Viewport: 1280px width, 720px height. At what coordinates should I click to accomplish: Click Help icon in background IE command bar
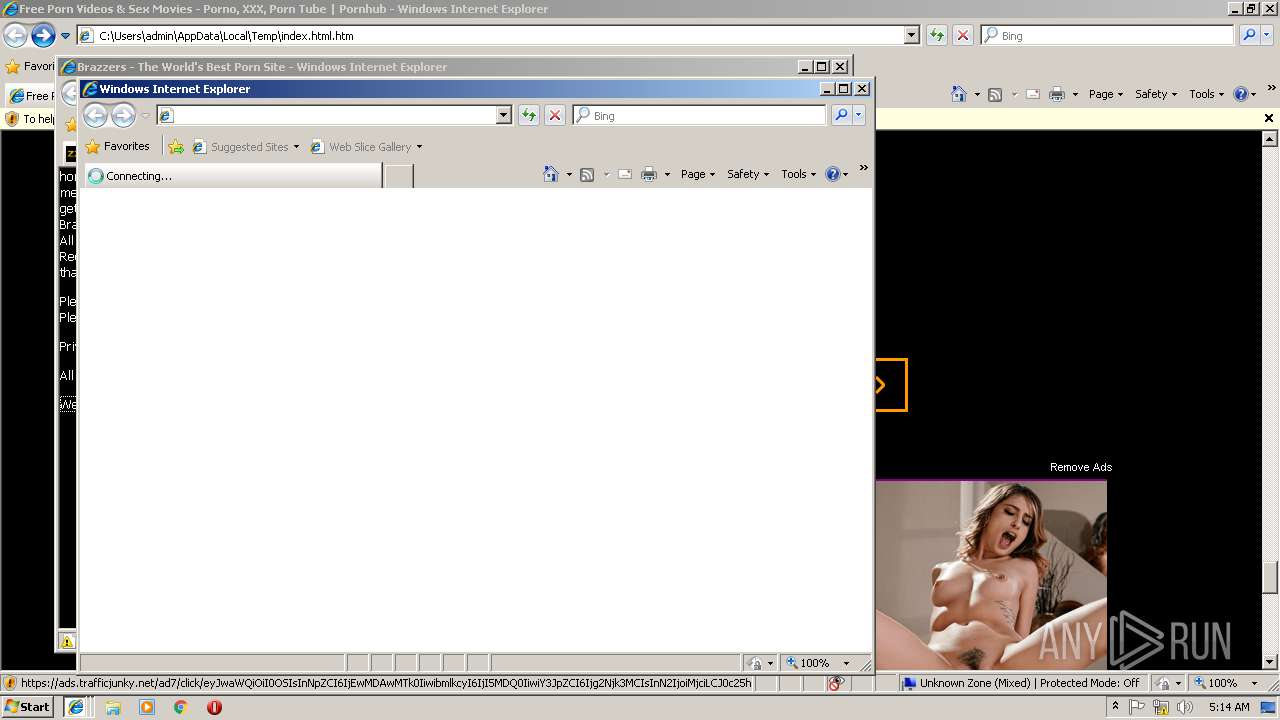[1240, 94]
